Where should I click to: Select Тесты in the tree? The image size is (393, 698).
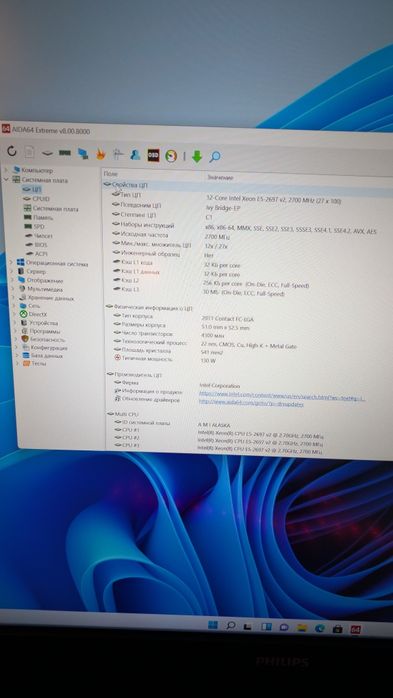point(35,363)
